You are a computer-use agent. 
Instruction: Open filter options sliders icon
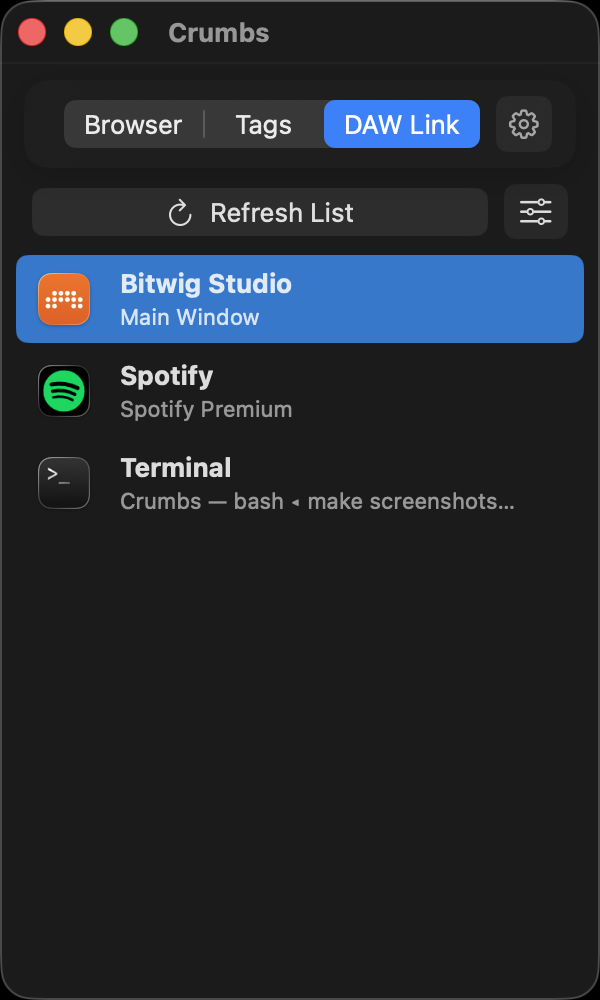coord(536,212)
